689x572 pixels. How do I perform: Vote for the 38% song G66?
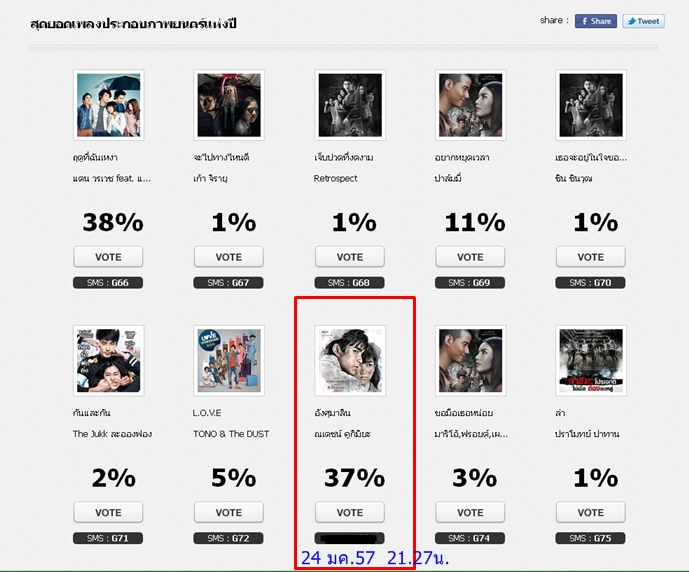click(x=108, y=257)
